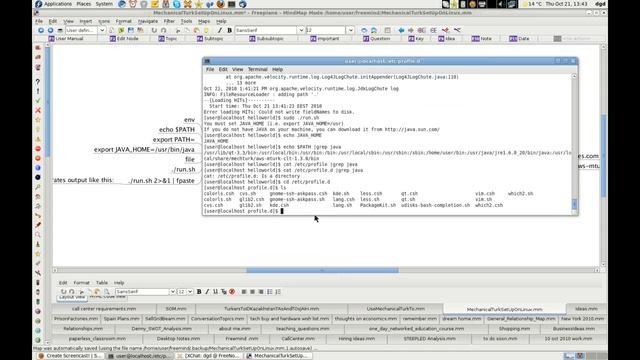This screenshot has height=360, width=640.
Task: Toggle bold in the note editor toolbar
Action: pos(199,292)
